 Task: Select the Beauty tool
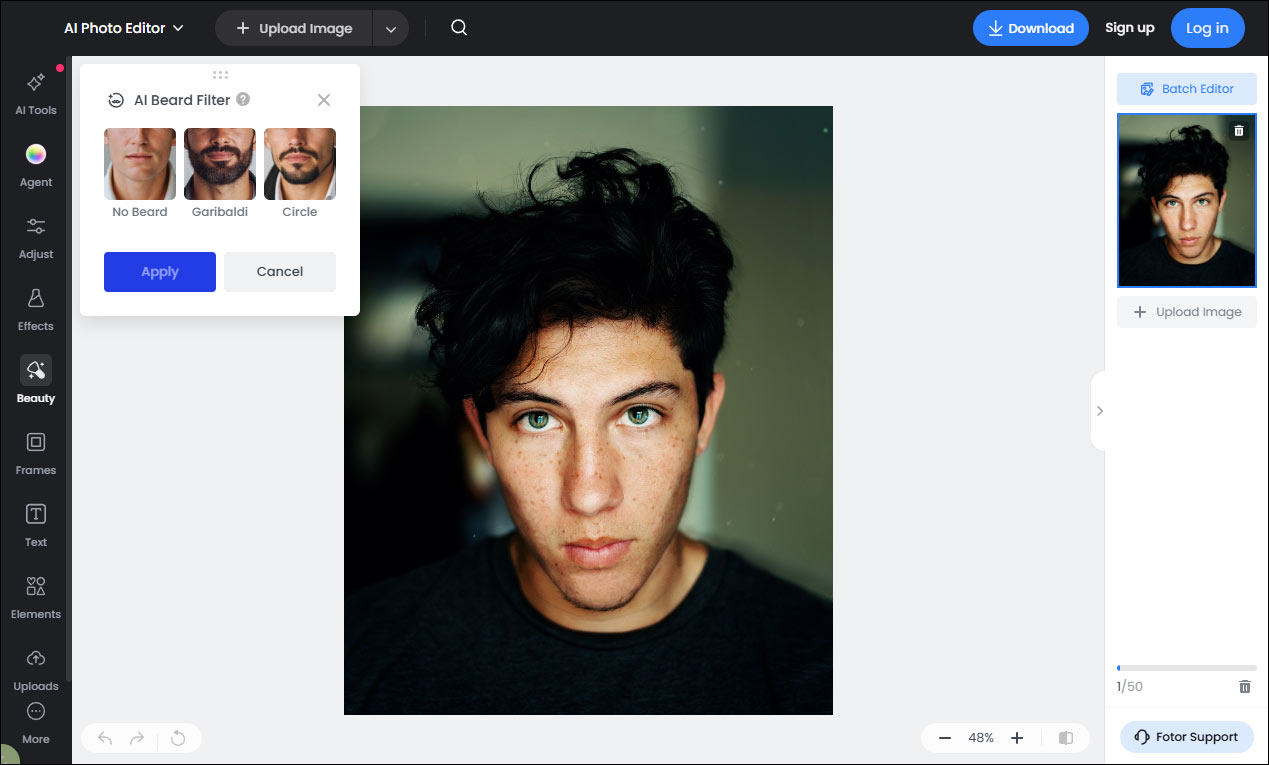tap(35, 381)
